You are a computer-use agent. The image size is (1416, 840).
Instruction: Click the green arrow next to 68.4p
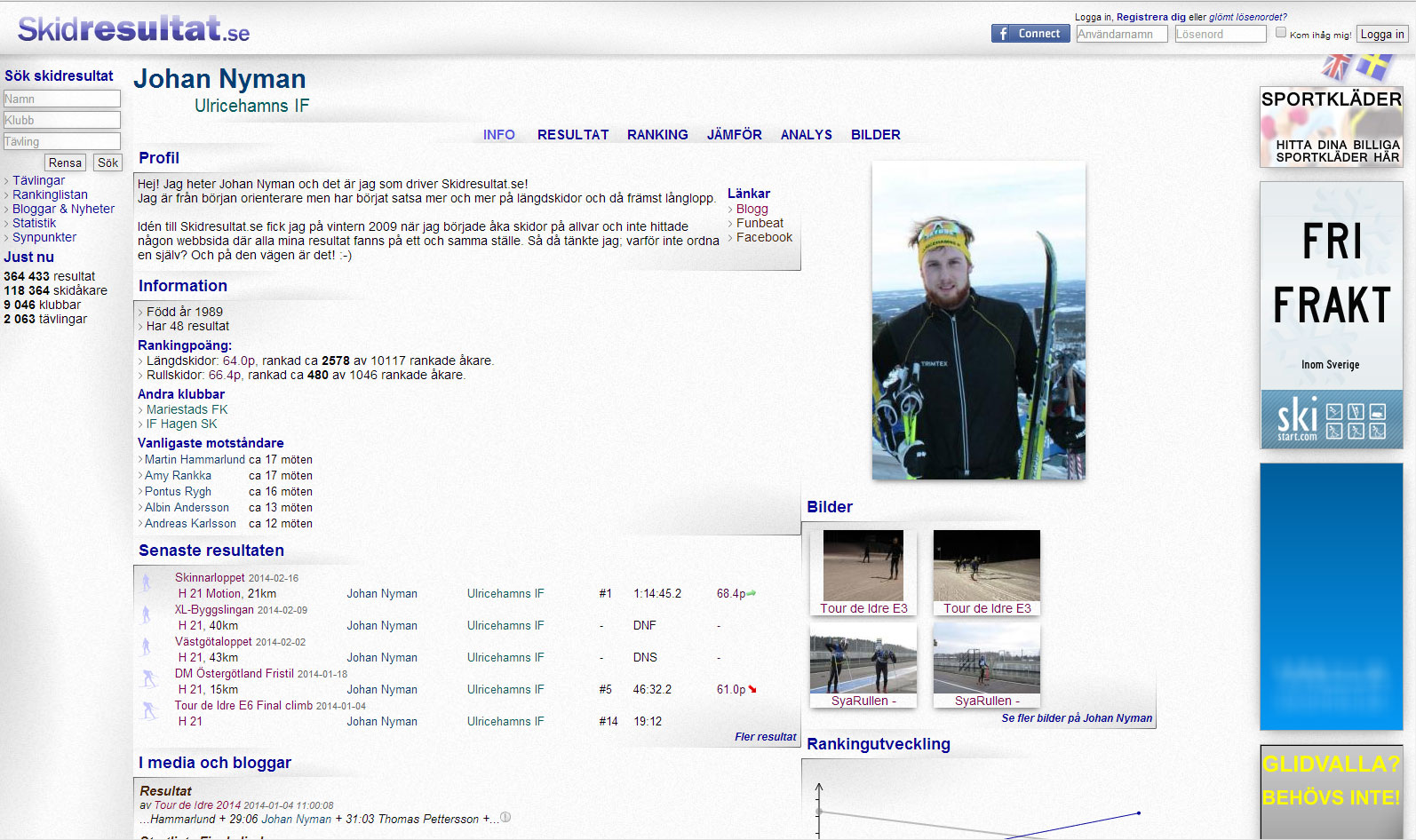coord(752,593)
